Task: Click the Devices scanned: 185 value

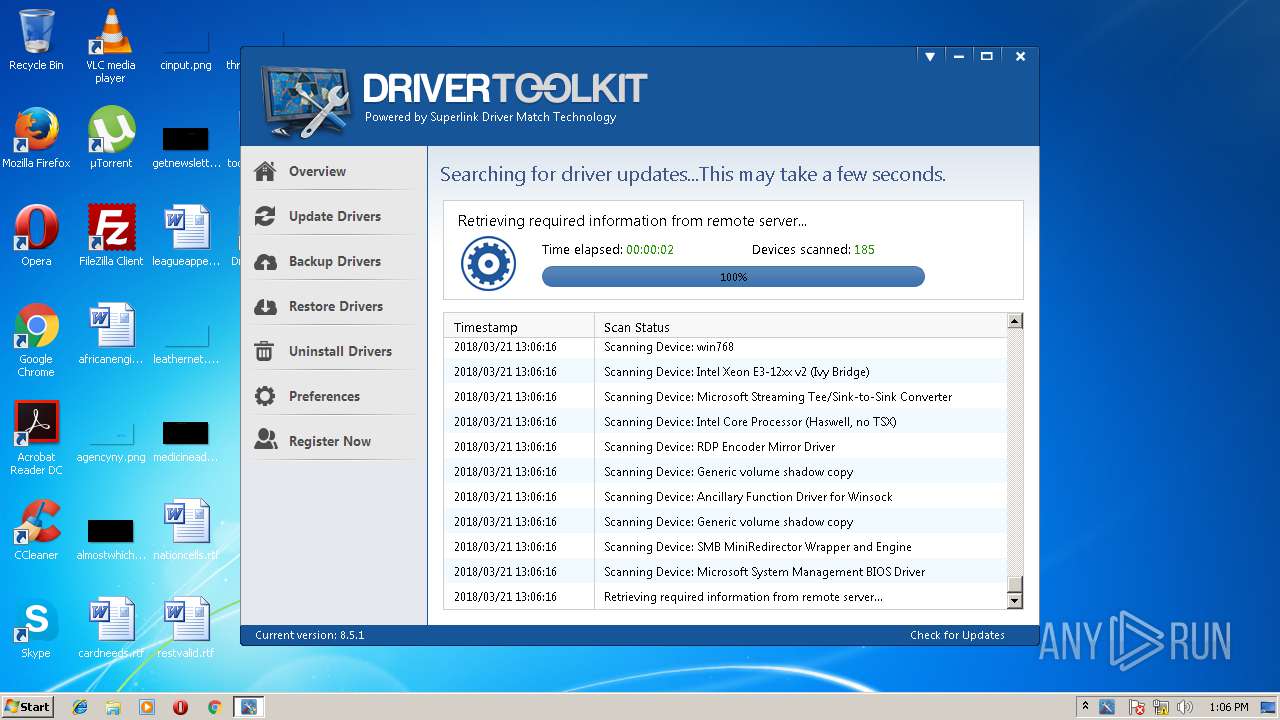Action: (864, 249)
